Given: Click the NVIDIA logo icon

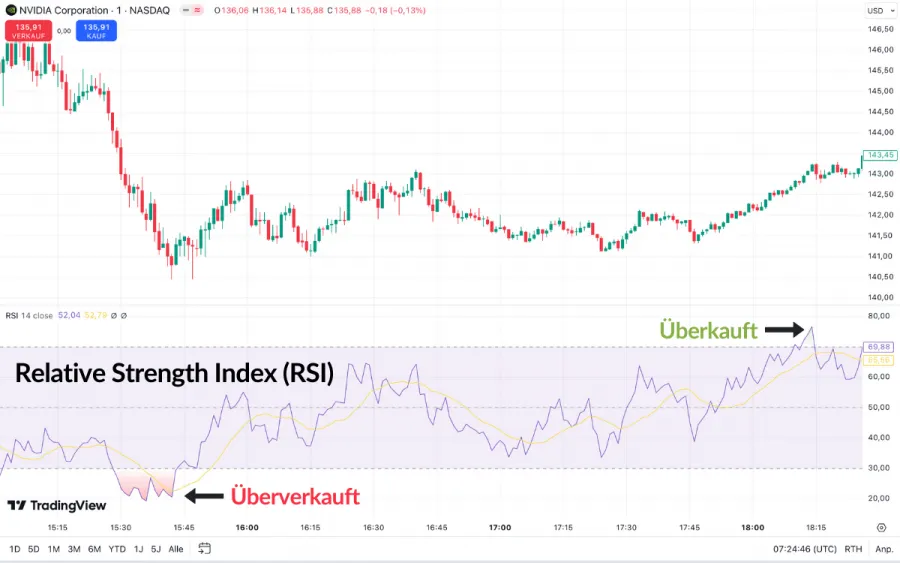Looking at the screenshot, I should [x=11, y=10].
